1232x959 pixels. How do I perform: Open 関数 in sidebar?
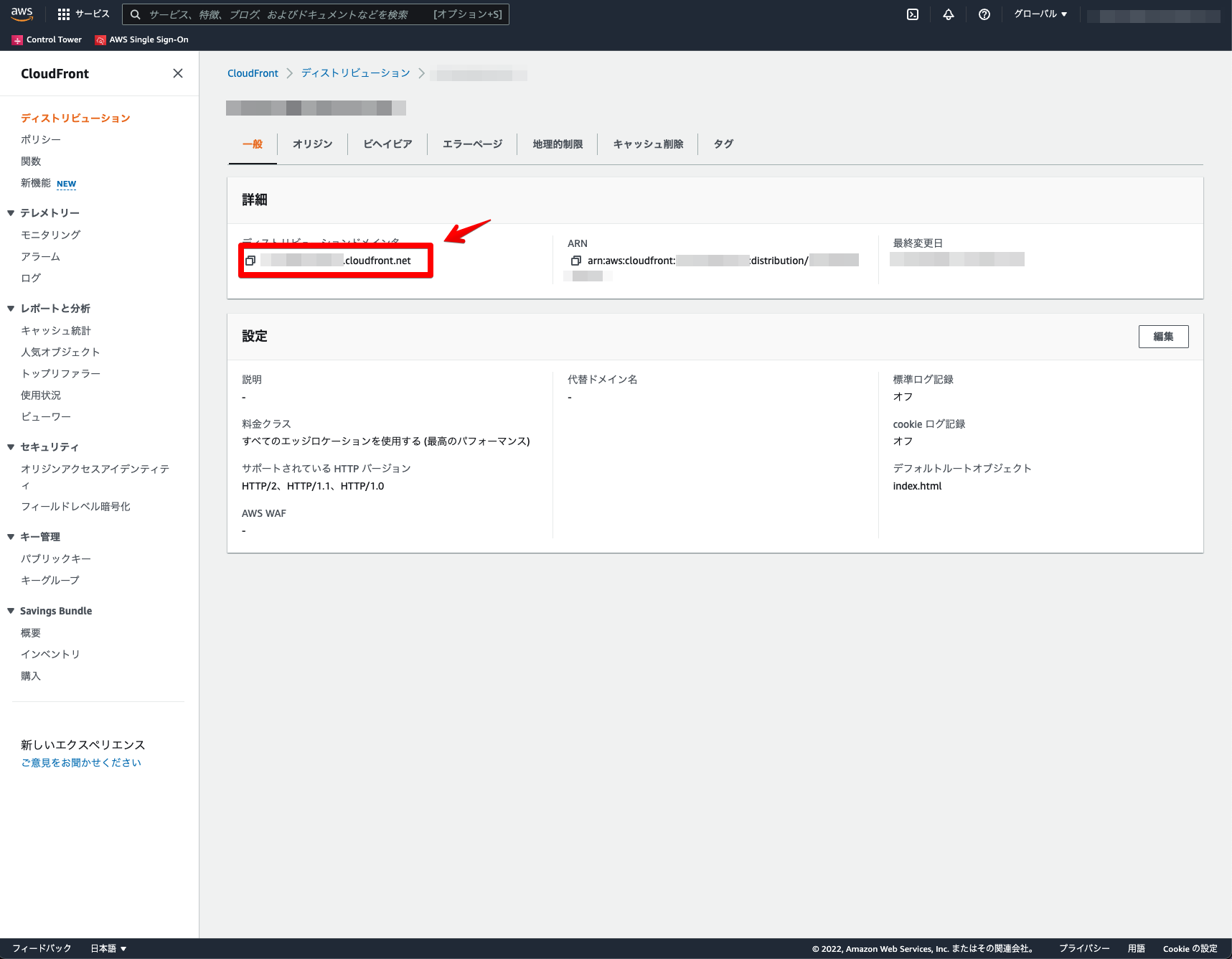point(31,162)
